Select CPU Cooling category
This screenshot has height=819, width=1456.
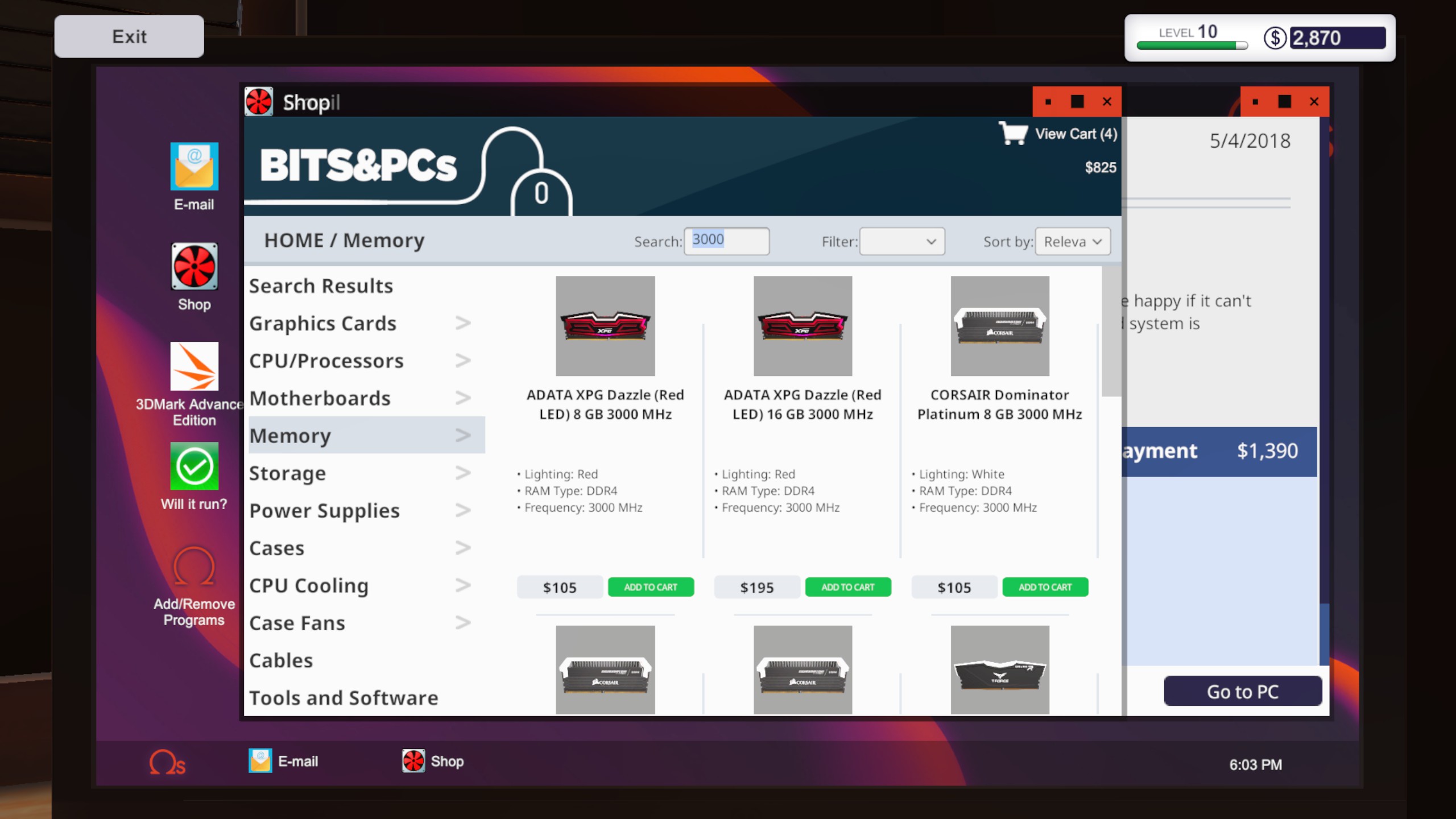coord(309,585)
